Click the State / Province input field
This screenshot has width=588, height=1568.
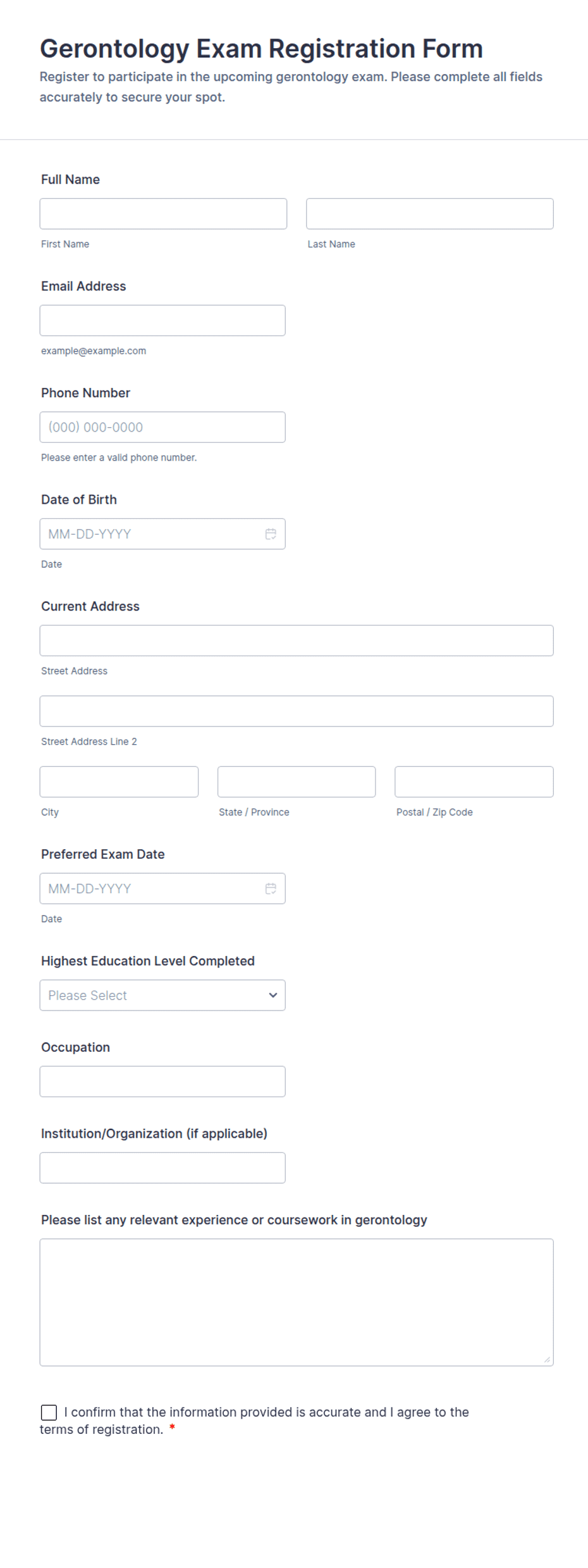click(297, 782)
